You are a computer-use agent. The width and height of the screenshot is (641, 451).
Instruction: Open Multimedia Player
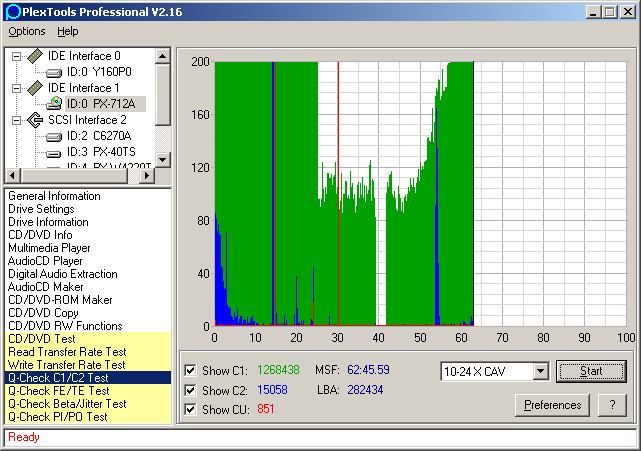[49, 248]
